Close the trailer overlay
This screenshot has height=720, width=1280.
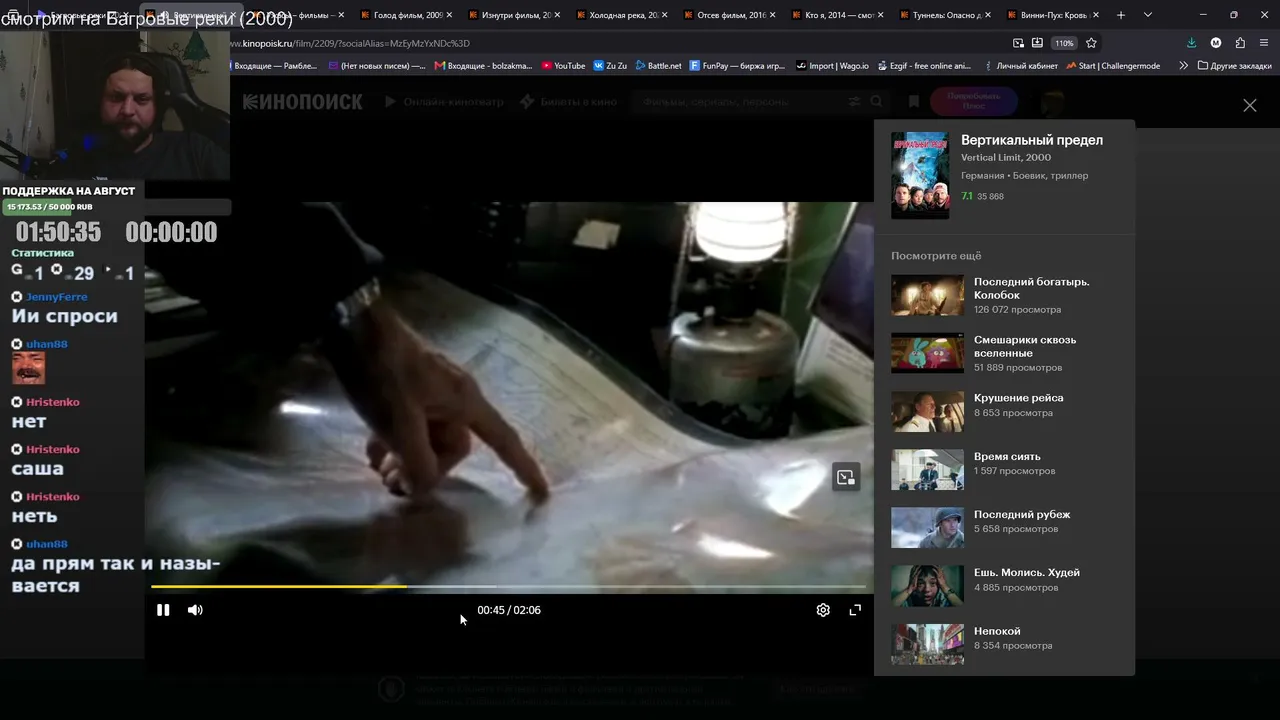point(1249,105)
